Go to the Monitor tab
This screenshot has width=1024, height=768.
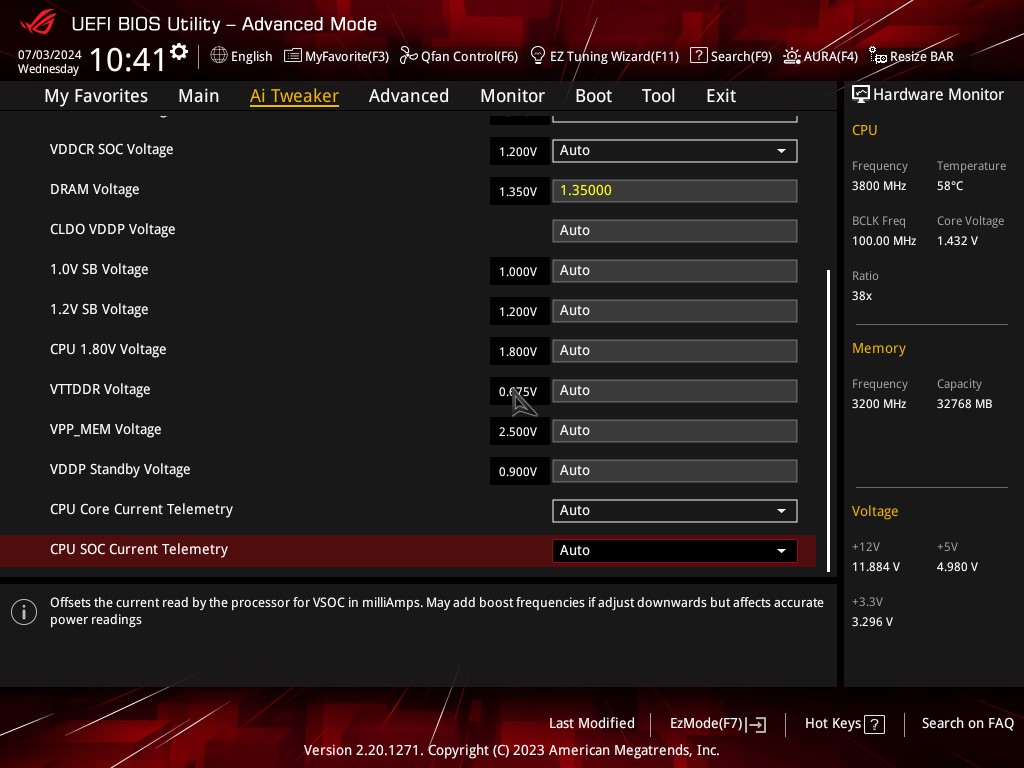[x=512, y=96]
